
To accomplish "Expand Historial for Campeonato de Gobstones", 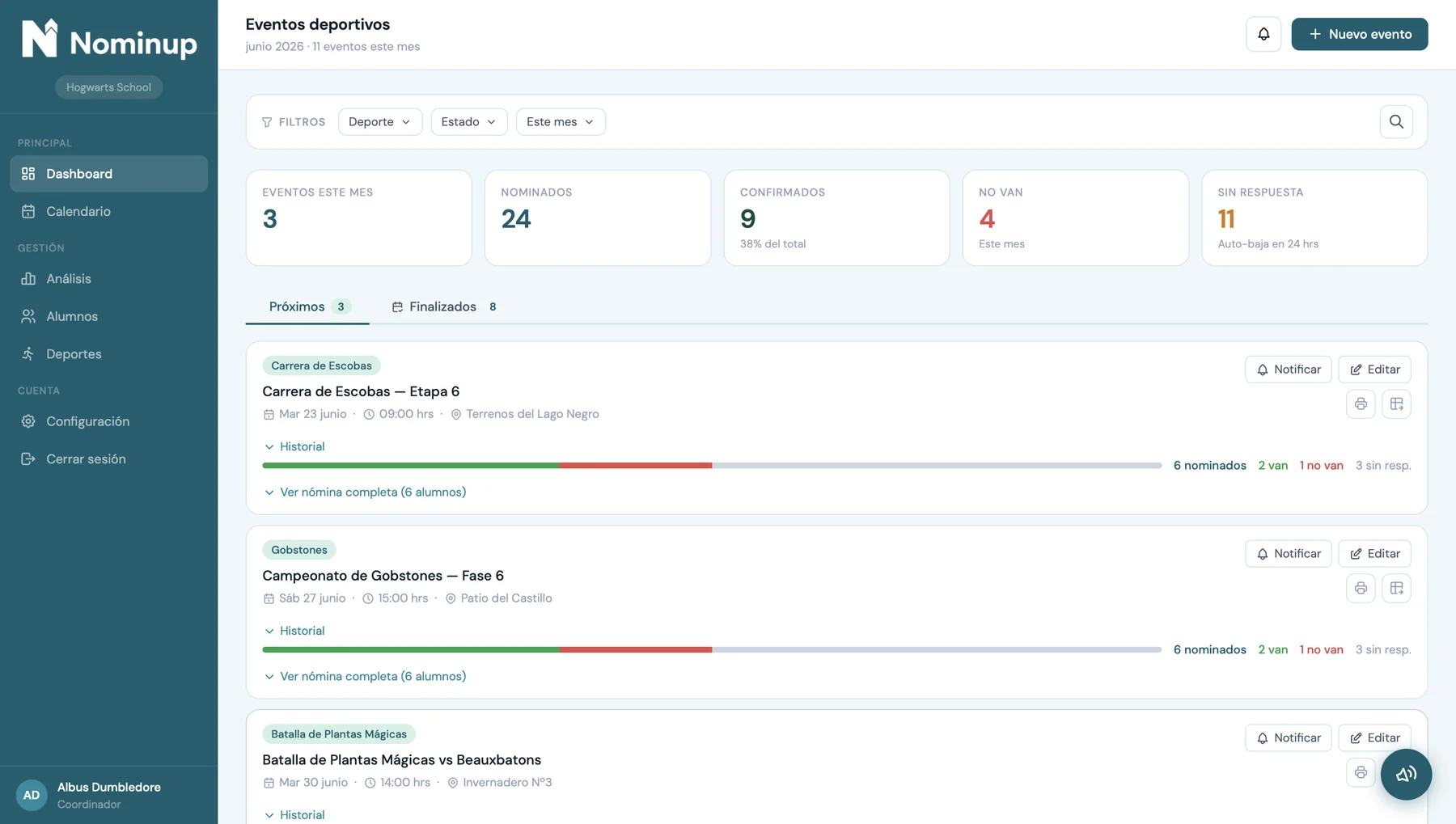I will point(294,631).
